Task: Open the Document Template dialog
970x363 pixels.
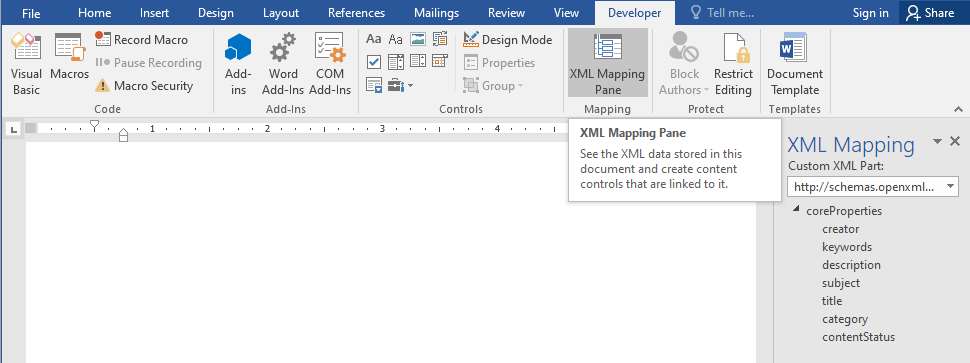Action: click(795, 64)
